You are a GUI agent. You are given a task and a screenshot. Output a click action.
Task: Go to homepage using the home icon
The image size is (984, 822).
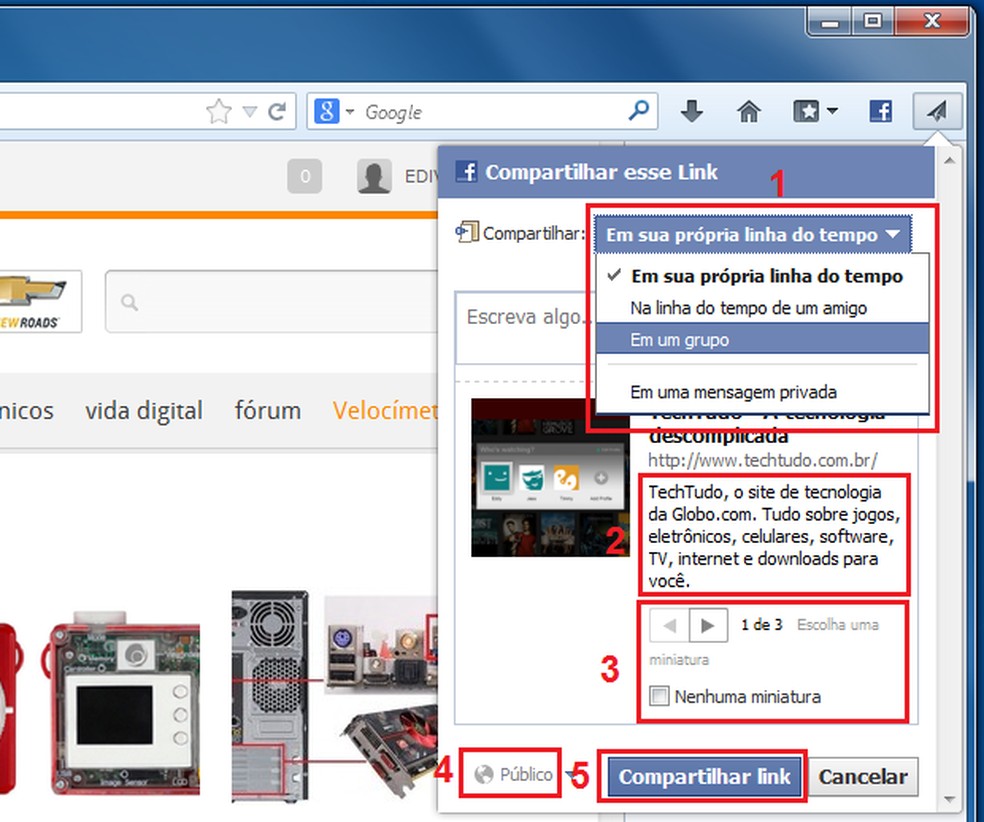pyautogui.click(x=749, y=111)
